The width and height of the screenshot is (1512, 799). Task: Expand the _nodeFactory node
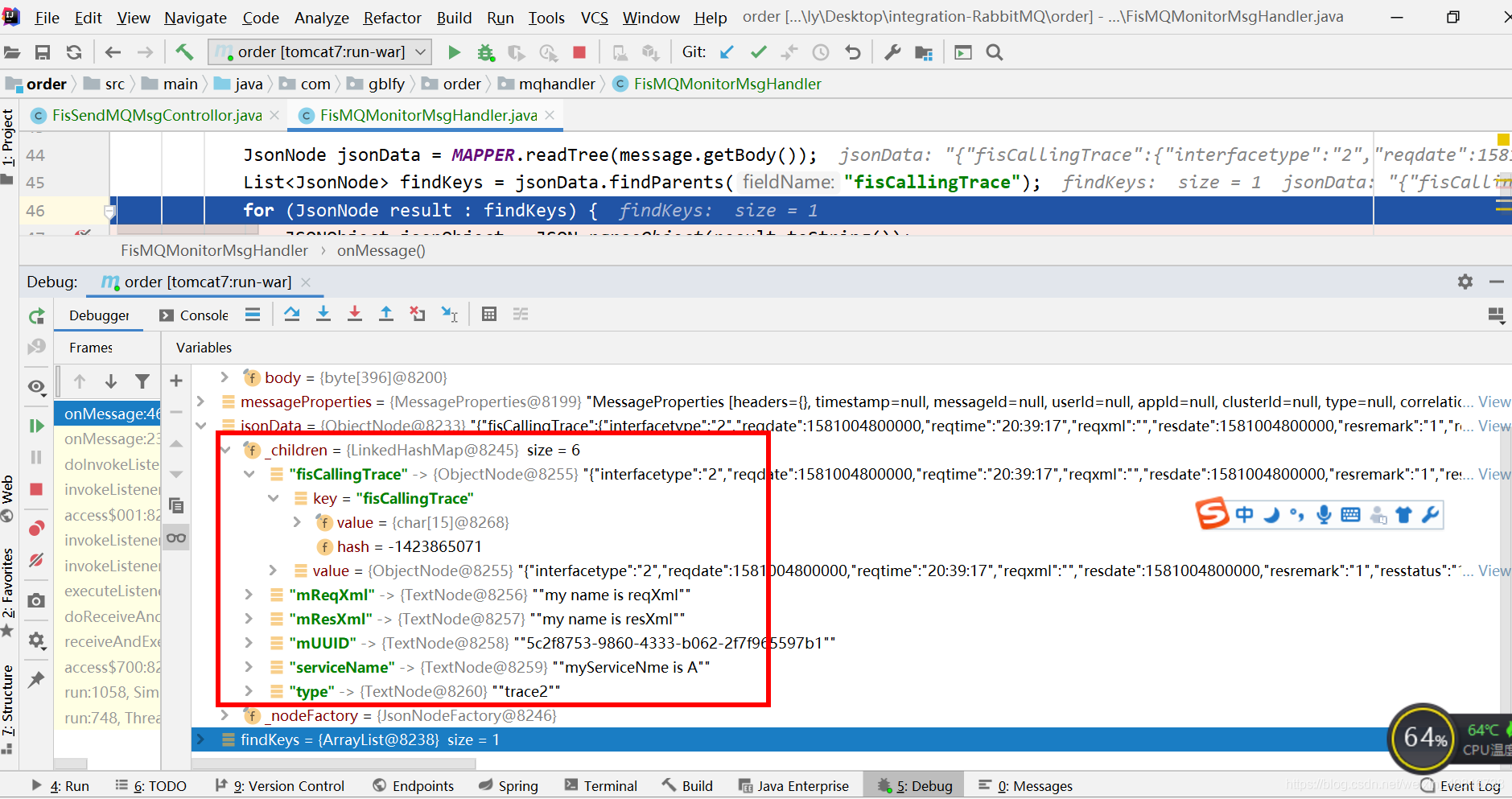tap(225, 715)
